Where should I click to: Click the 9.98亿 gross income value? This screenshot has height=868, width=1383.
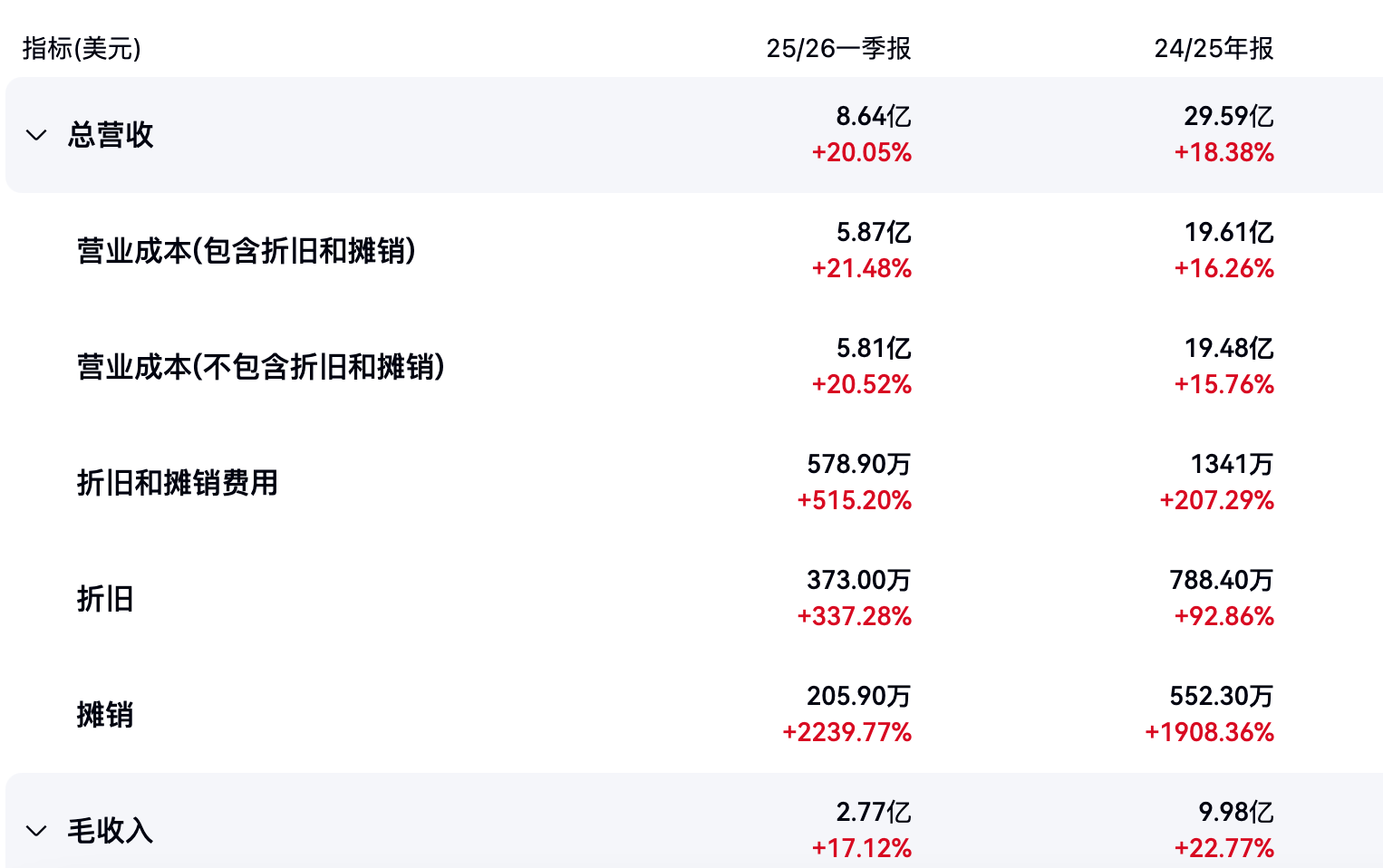[x=1235, y=813]
